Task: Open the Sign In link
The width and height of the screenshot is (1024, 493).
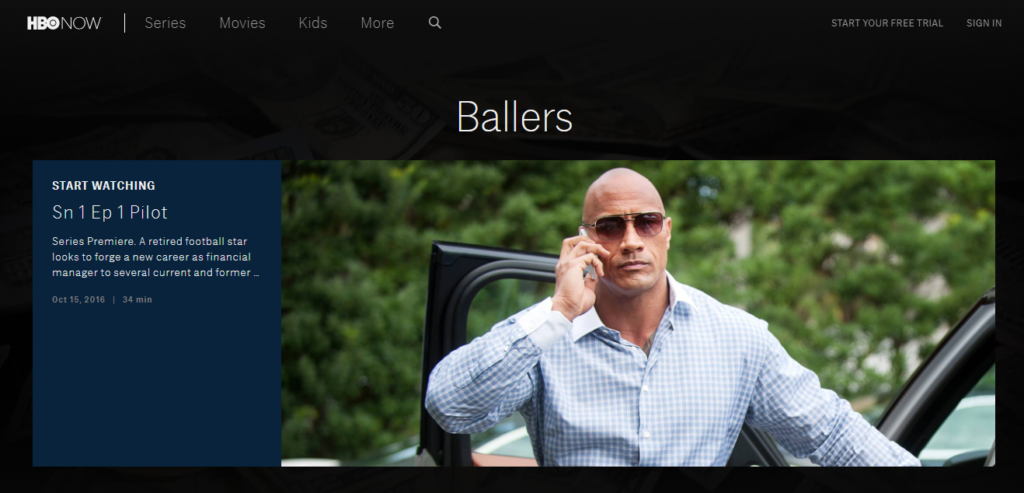Action: click(x=984, y=23)
